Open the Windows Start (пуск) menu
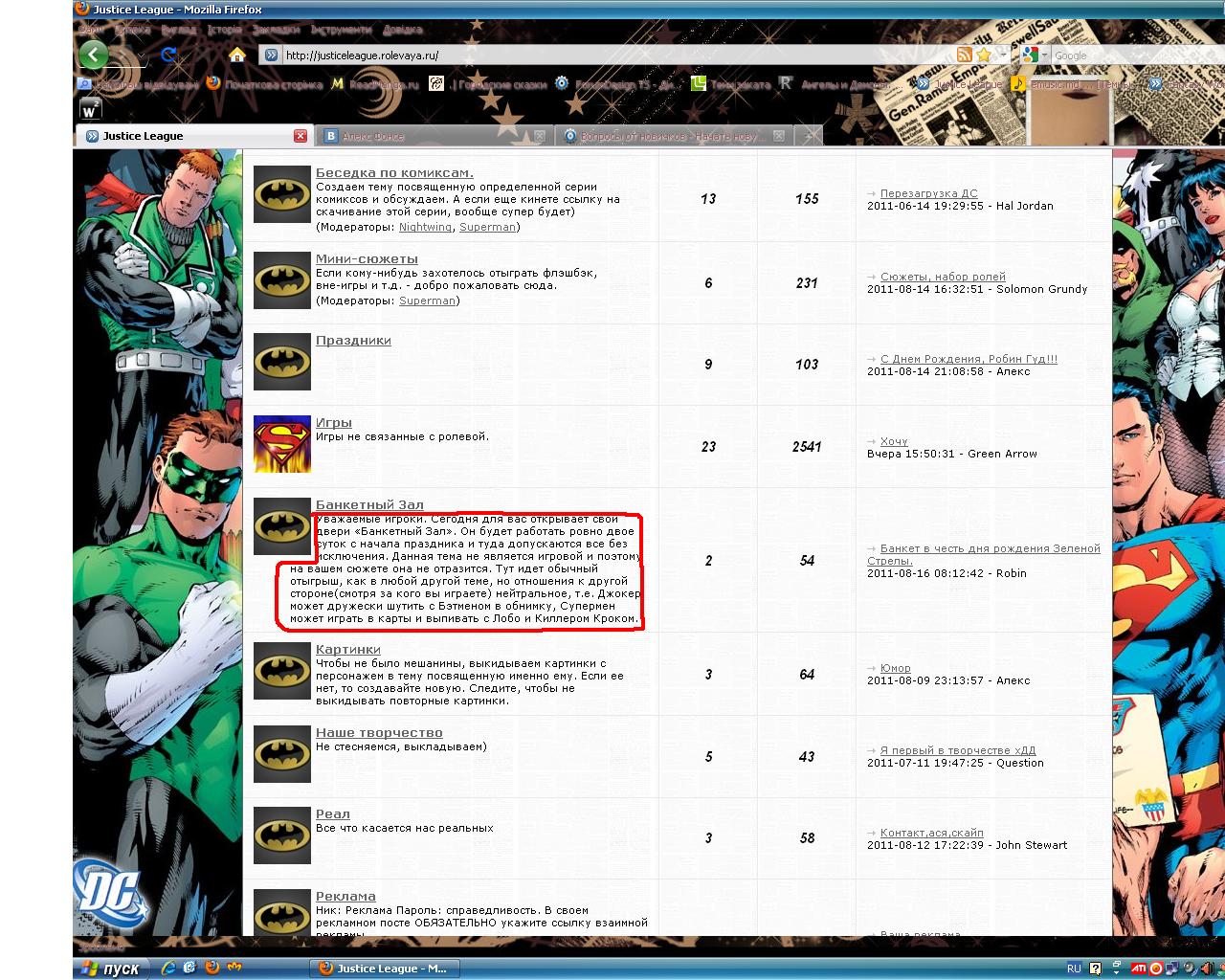The height and width of the screenshot is (980, 1225). pyautogui.click(x=111, y=969)
